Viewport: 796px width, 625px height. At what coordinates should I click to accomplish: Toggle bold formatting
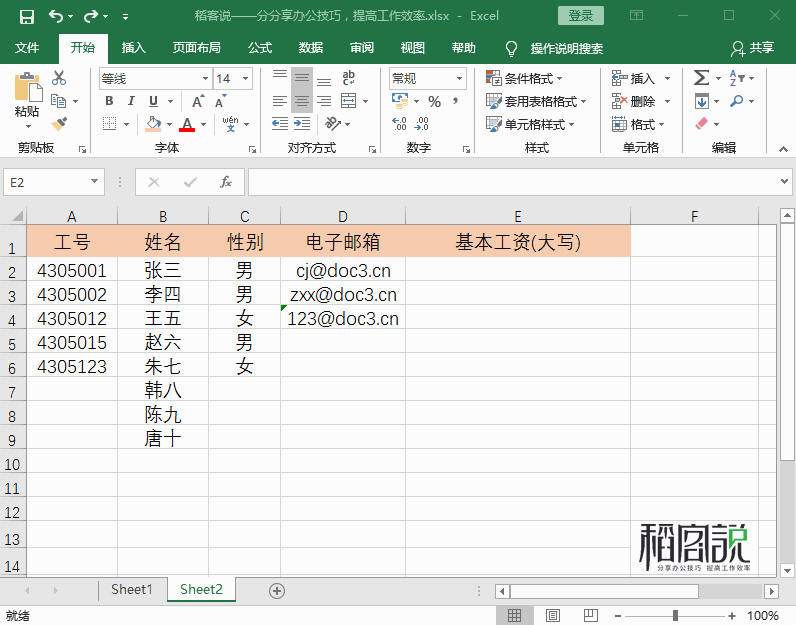pyautogui.click(x=109, y=101)
